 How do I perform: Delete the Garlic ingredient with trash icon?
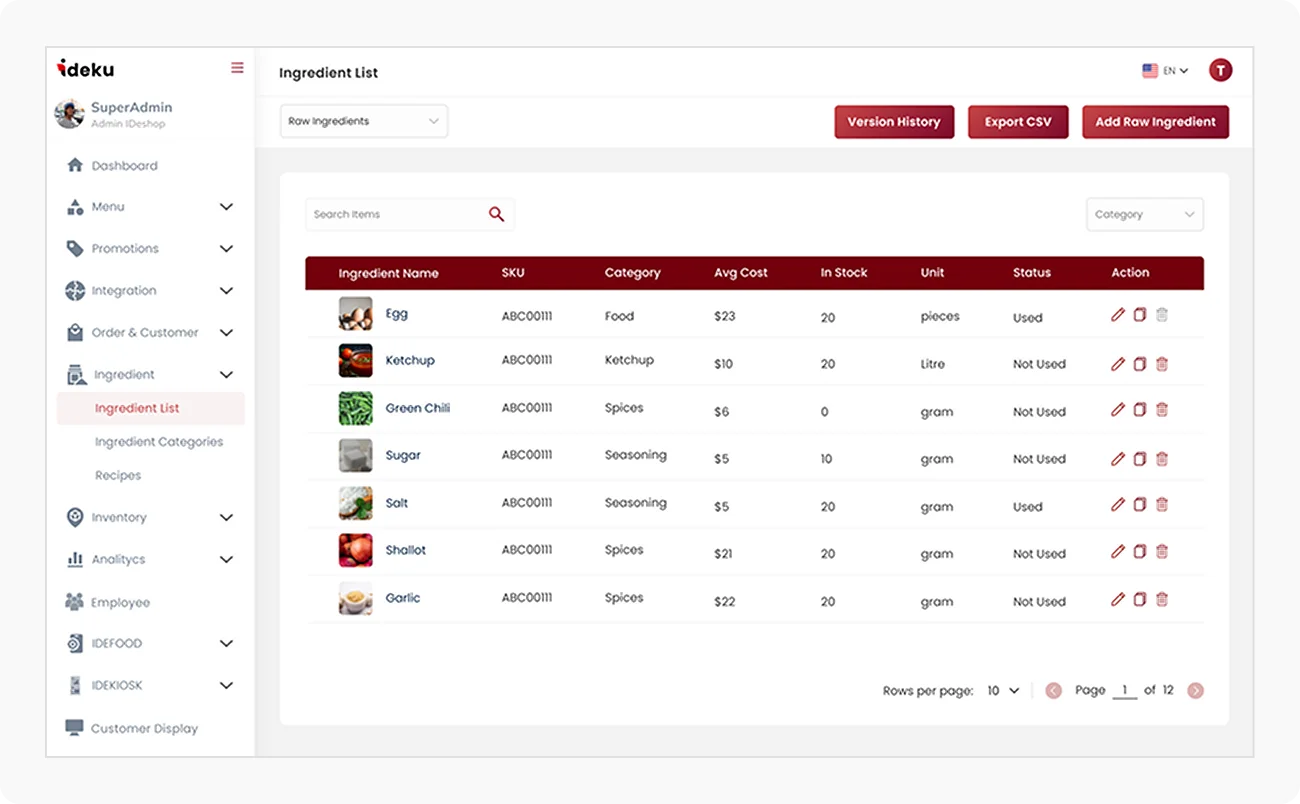1162,600
